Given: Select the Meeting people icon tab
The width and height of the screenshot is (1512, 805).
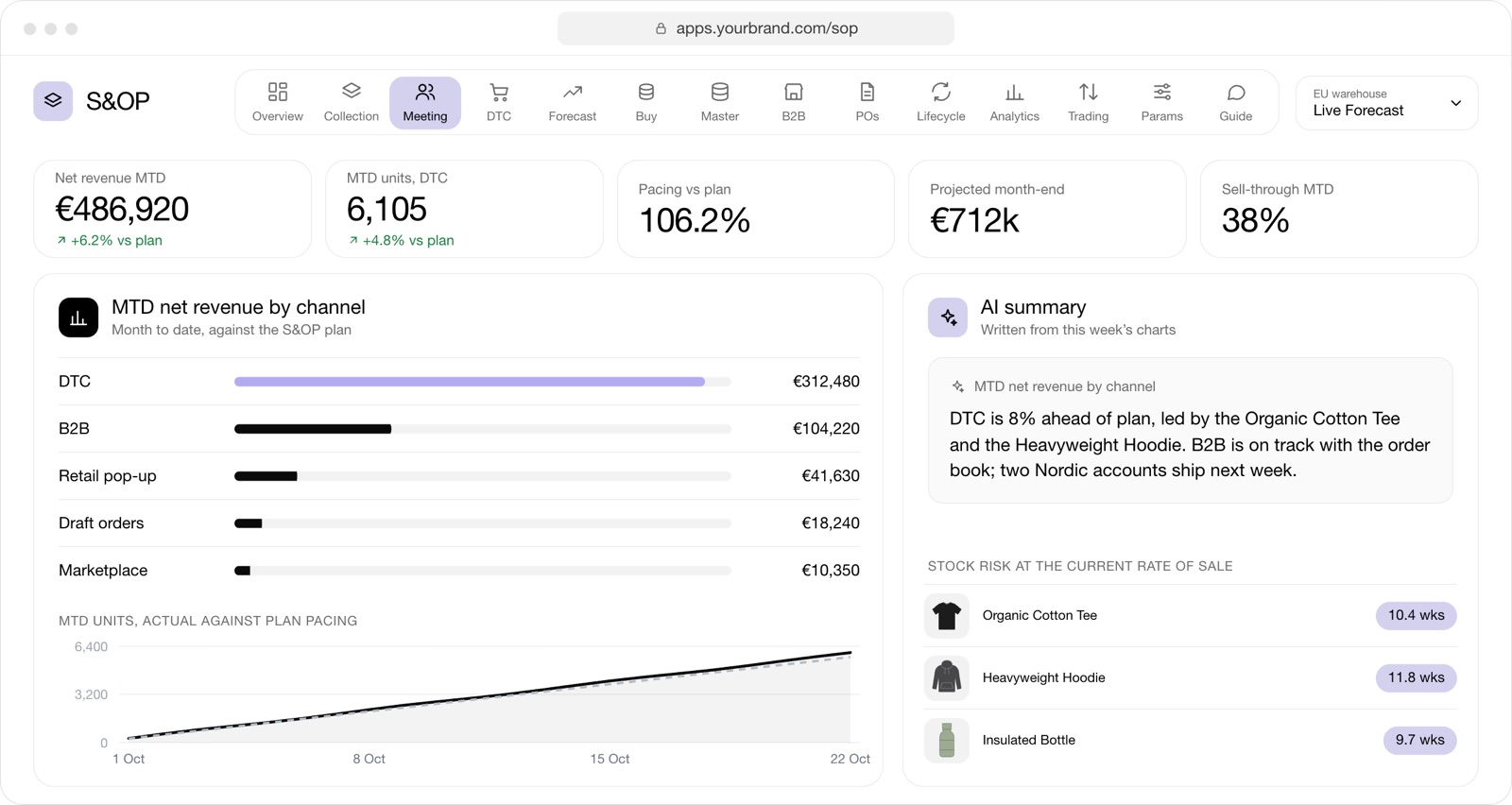Looking at the screenshot, I should point(425,103).
